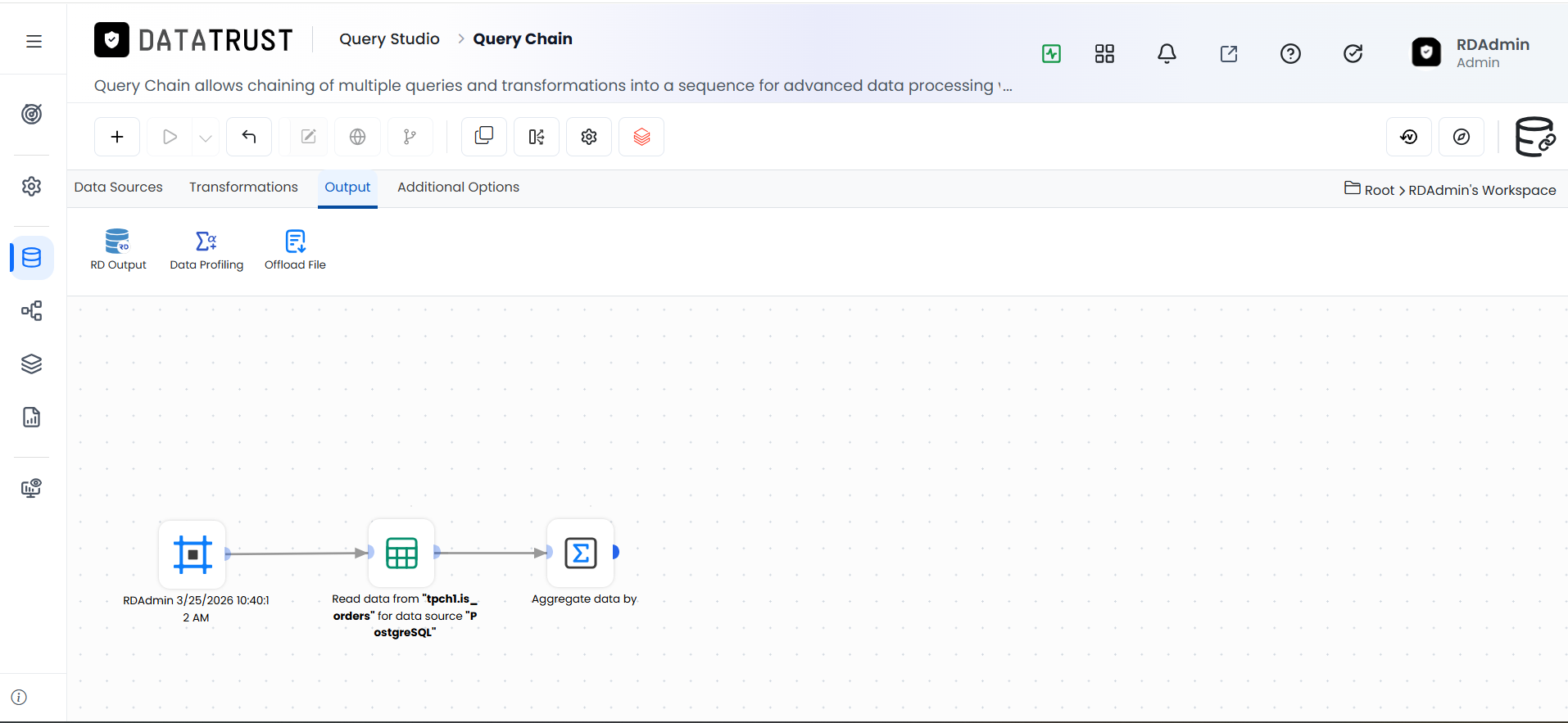The image size is (1568, 723).
Task: Select the Output tab
Action: click(x=347, y=188)
